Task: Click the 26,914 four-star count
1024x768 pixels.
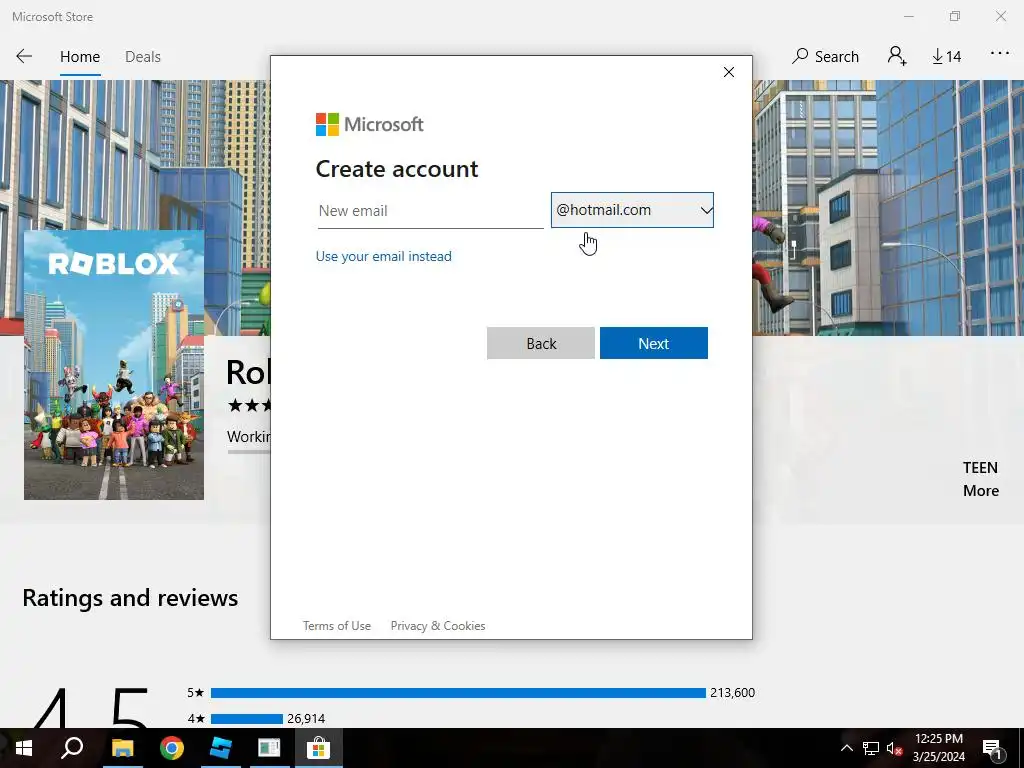Action: [x=306, y=719]
